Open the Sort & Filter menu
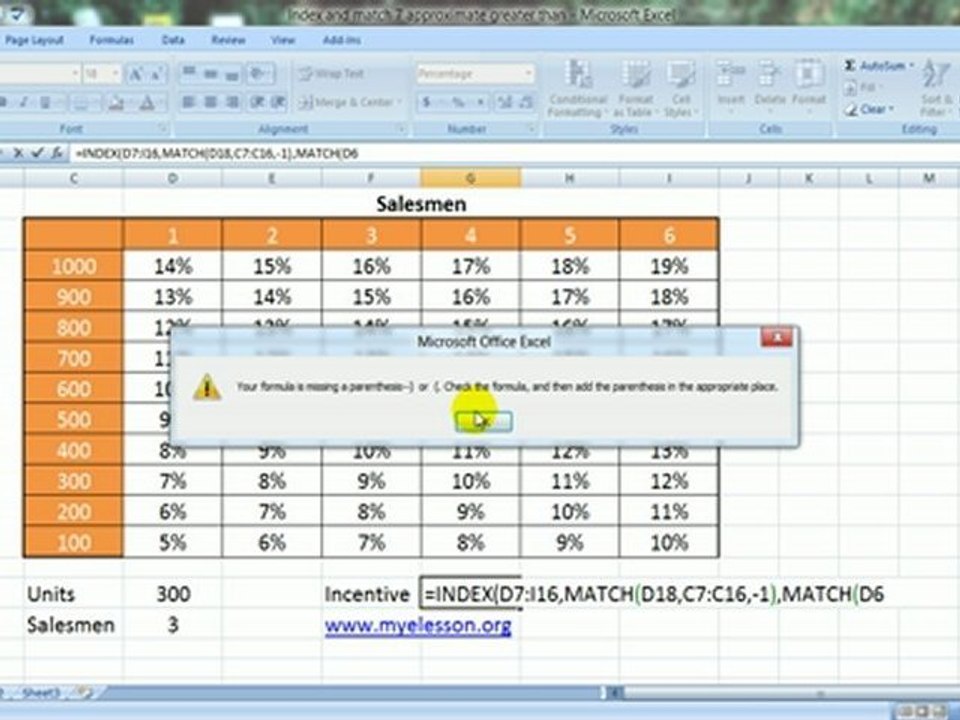Screen dimensions: 960x720 pyautogui.click(x=937, y=88)
